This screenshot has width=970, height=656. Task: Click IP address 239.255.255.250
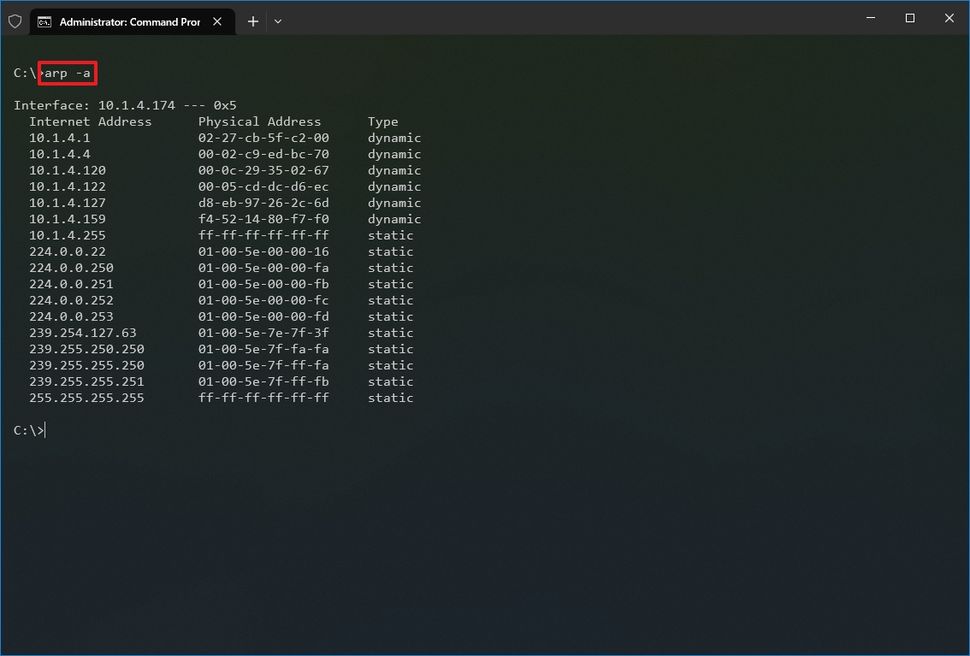tap(87, 365)
